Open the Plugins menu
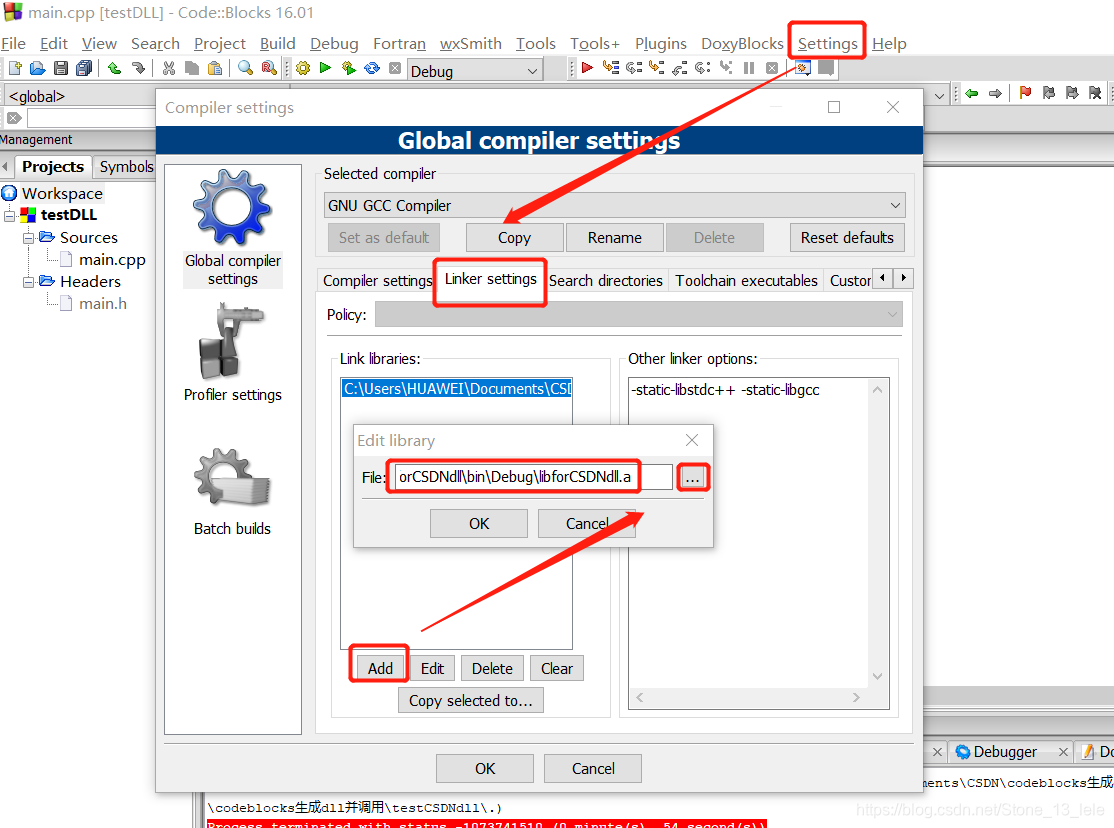Image resolution: width=1114 pixels, height=828 pixels. tap(660, 43)
